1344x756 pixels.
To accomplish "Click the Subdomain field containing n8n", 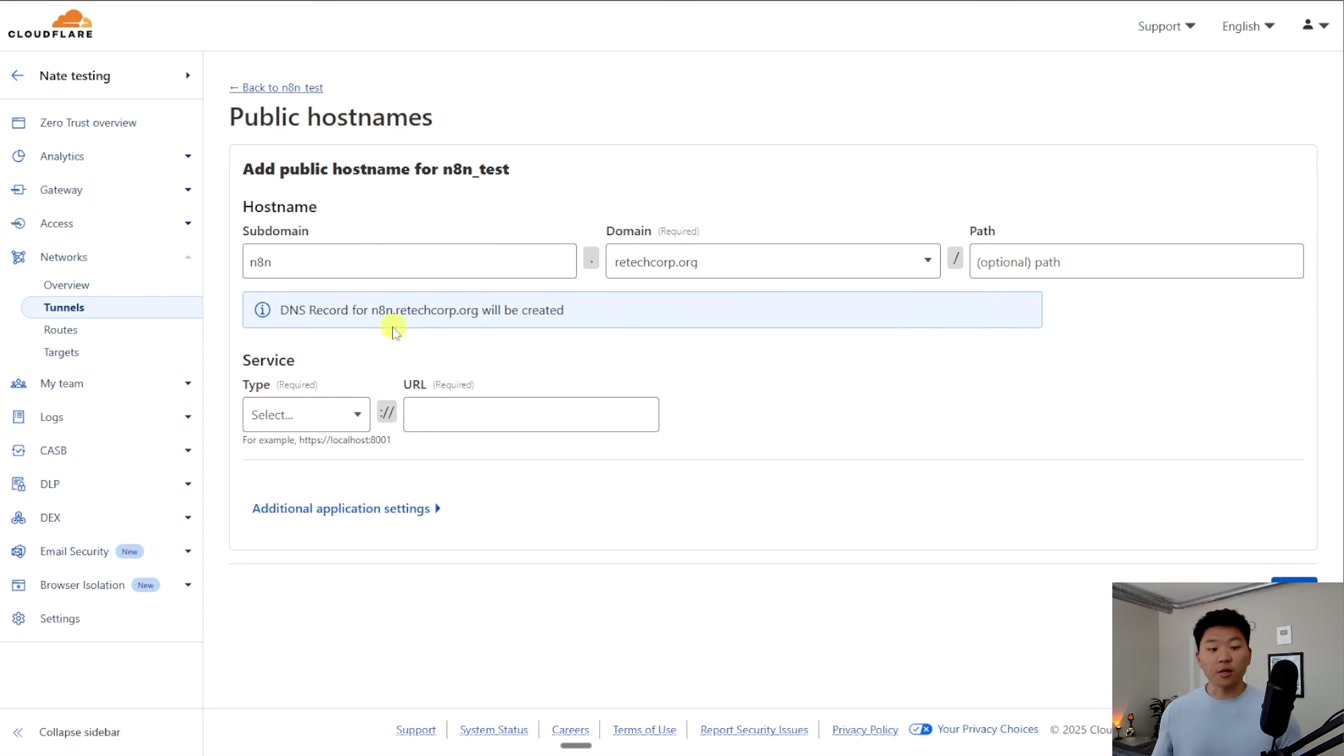I will pos(409,261).
